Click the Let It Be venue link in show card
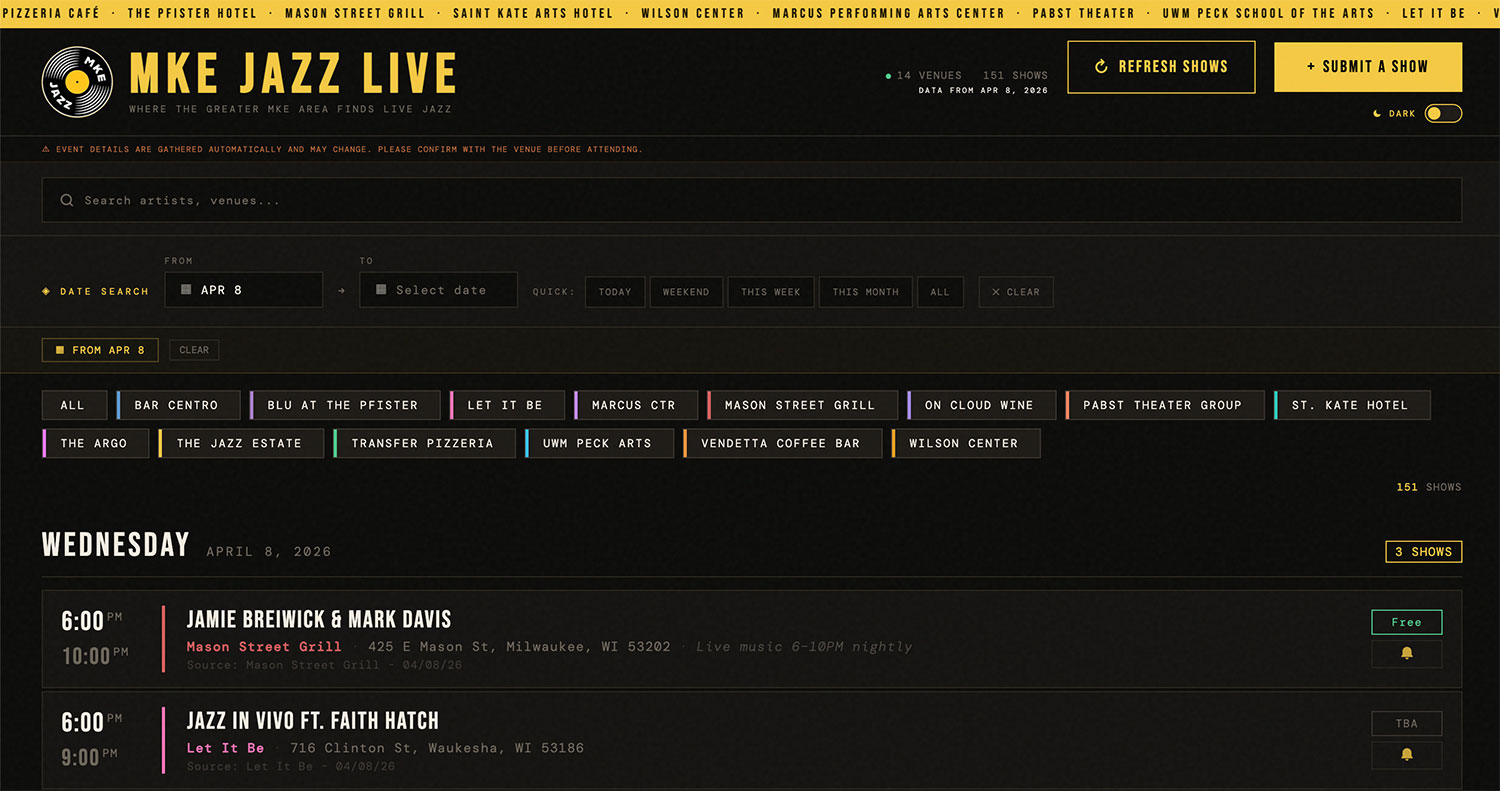This screenshot has height=791, width=1500. coord(226,748)
